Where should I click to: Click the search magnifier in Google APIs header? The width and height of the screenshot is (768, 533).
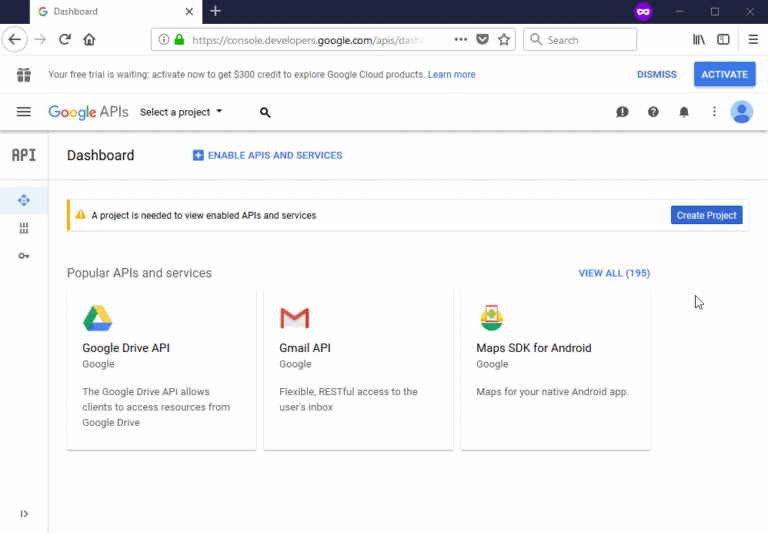[x=265, y=112]
